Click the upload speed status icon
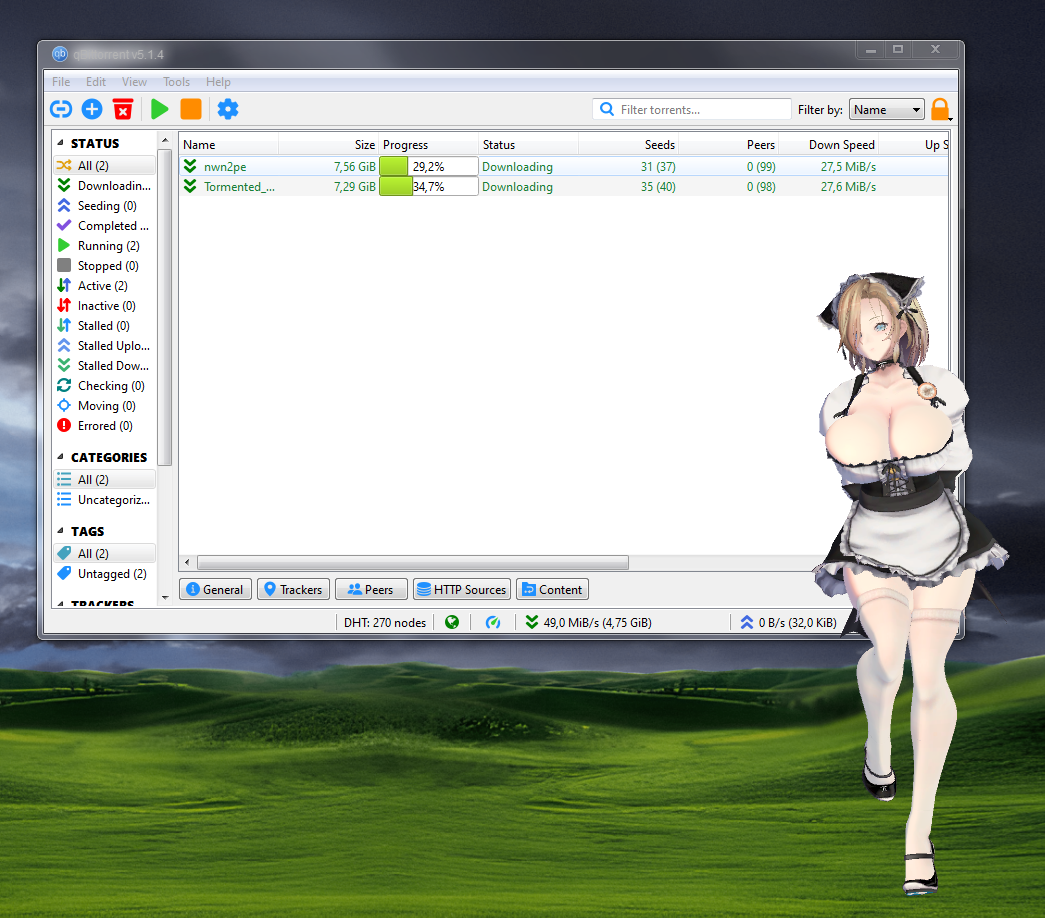The height and width of the screenshot is (918, 1045). 747,622
